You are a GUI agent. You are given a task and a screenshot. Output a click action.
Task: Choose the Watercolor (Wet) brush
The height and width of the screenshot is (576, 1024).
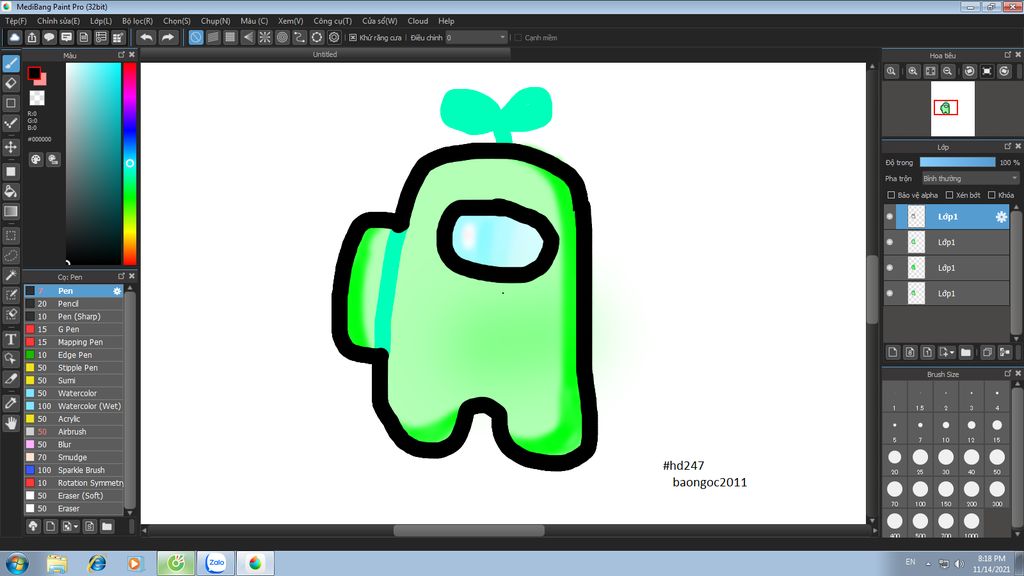(x=74, y=406)
